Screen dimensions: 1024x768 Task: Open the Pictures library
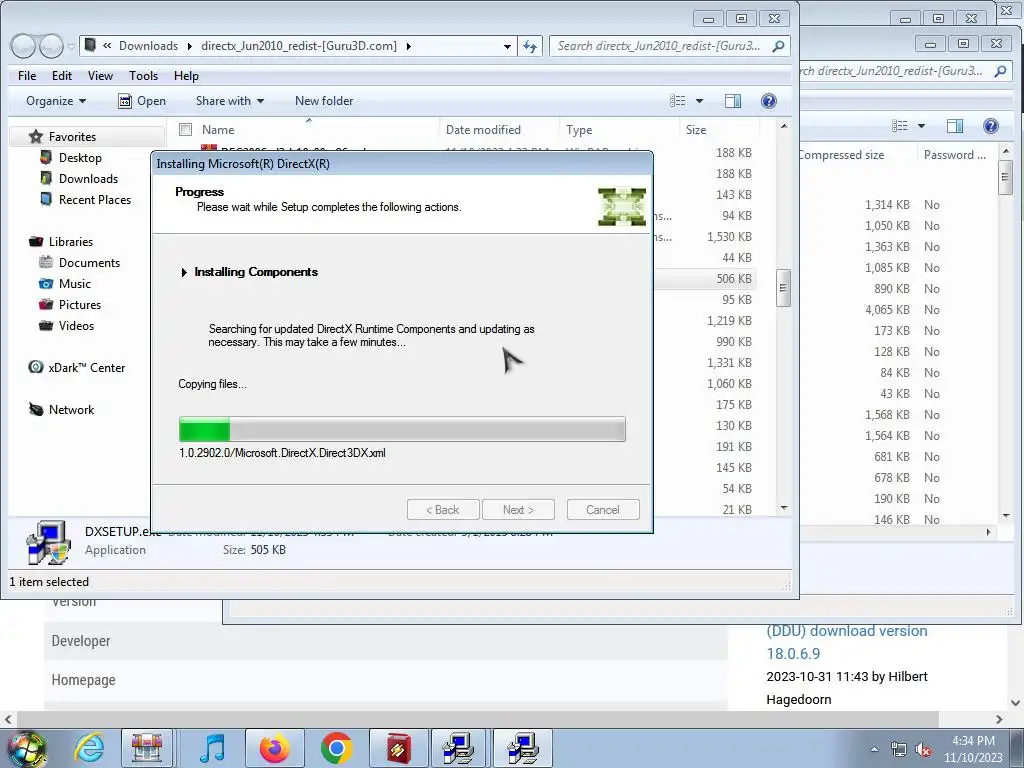click(x=80, y=304)
